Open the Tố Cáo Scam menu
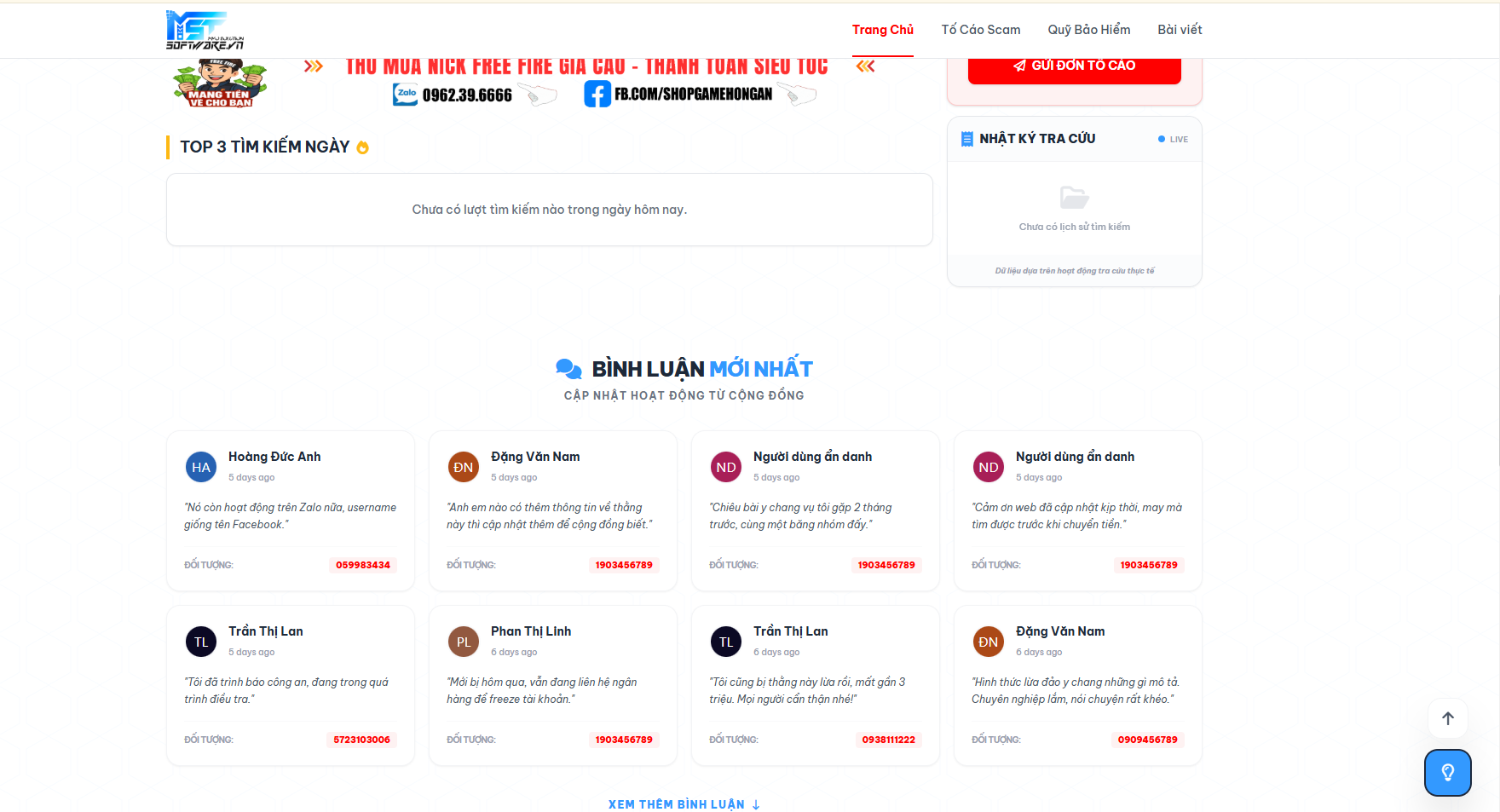Viewport: 1500px width, 812px height. pos(981,30)
